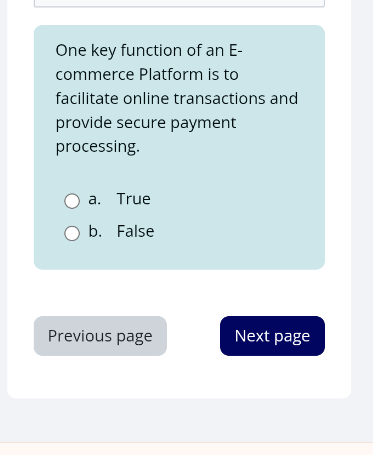Click the gray page background below the card
The width and height of the screenshot is (373, 455).
[x=186, y=420]
